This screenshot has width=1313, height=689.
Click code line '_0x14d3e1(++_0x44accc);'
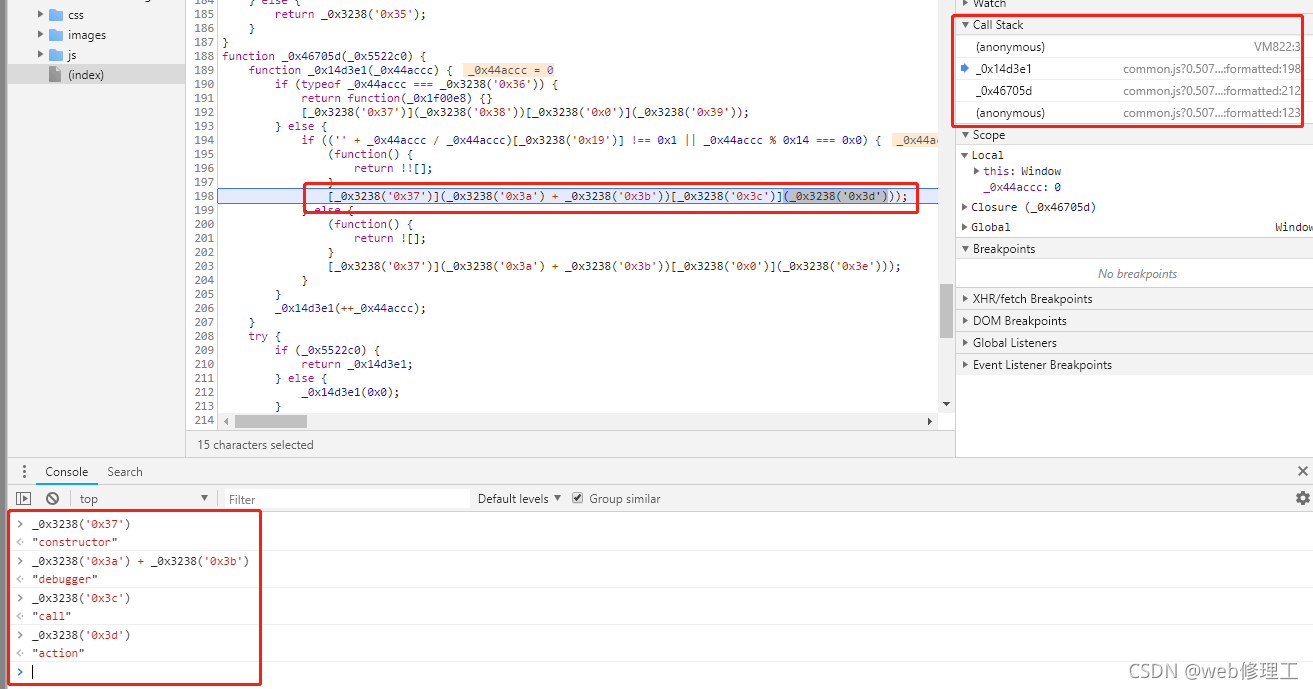(350, 308)
